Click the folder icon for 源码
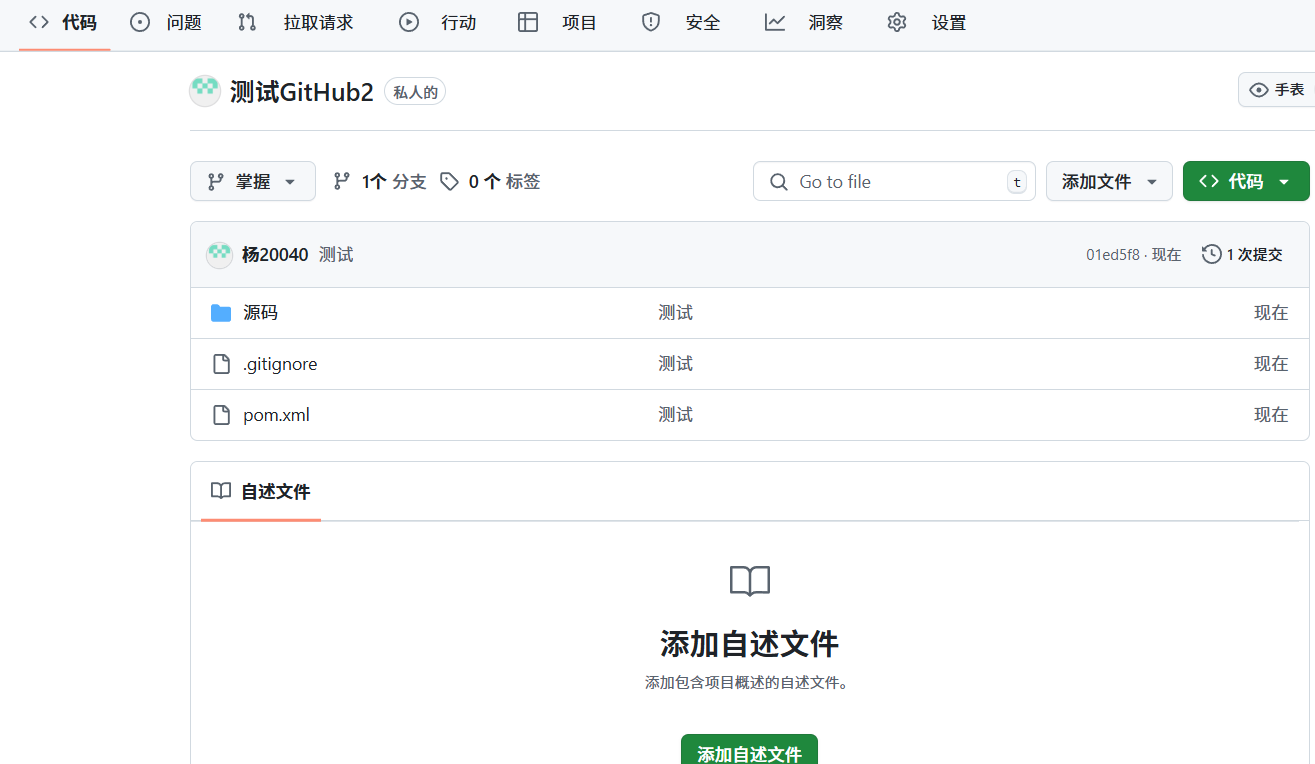 (x=221, y=313)
